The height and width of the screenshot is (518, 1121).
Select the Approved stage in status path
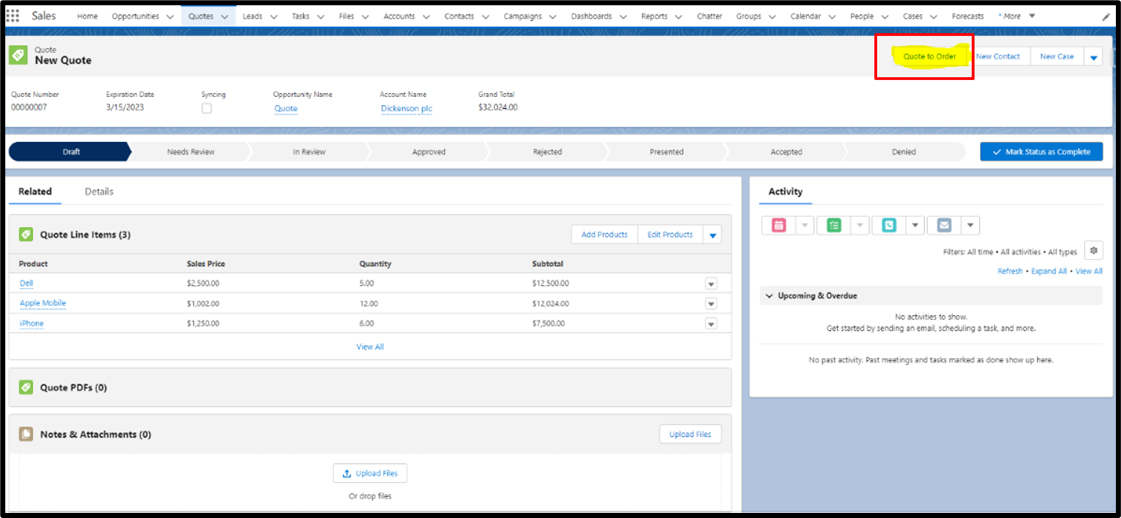[429, 152]
